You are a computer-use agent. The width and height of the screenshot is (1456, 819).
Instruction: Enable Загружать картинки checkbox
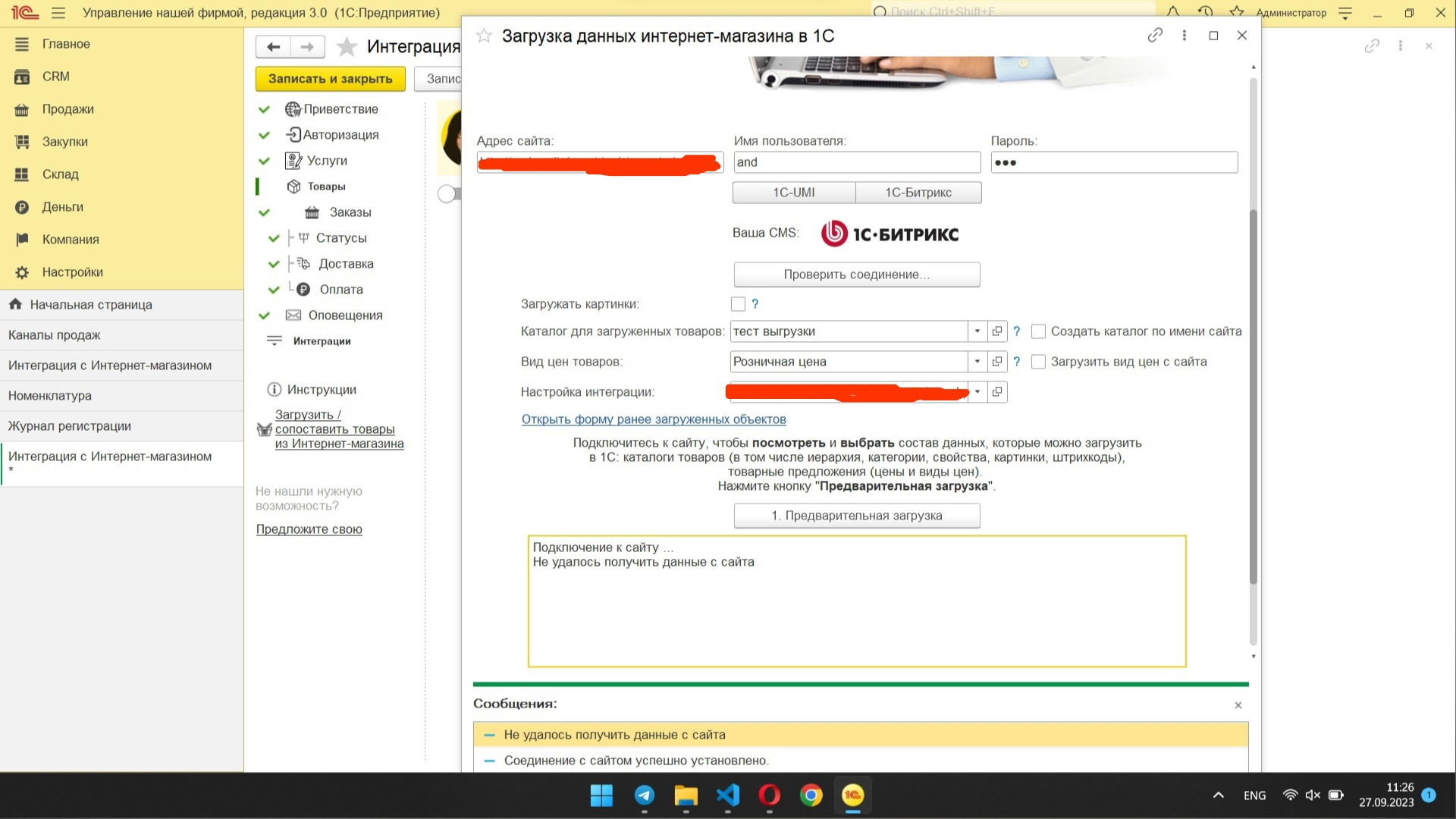(738, 304)
